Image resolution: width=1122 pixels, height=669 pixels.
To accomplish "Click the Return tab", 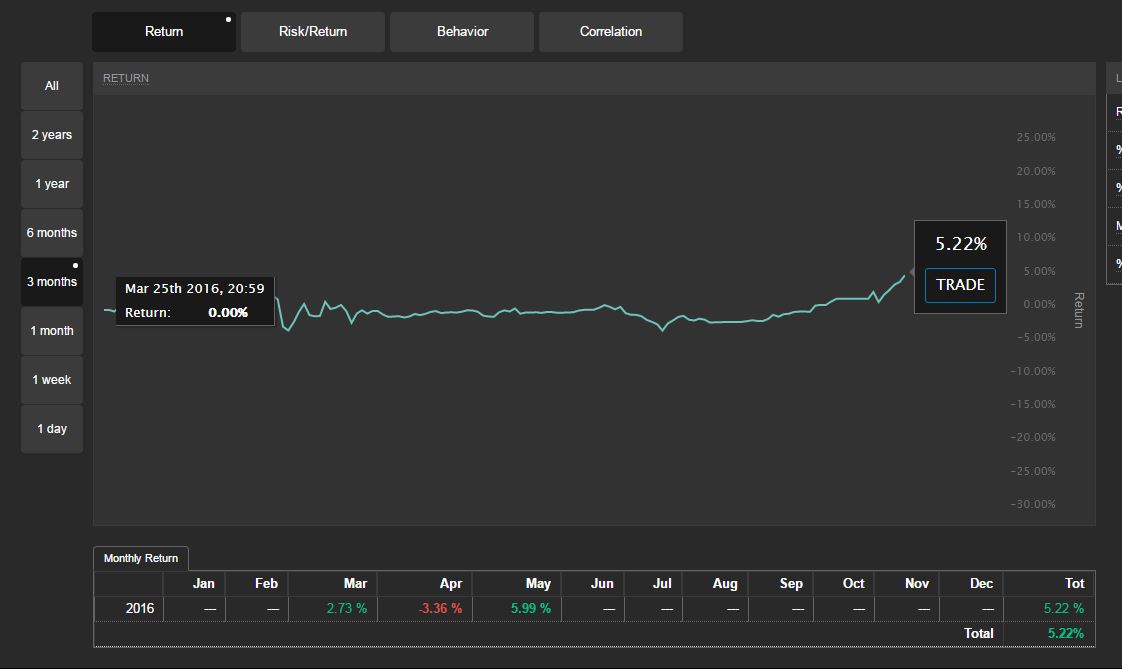I will (164, 32).
